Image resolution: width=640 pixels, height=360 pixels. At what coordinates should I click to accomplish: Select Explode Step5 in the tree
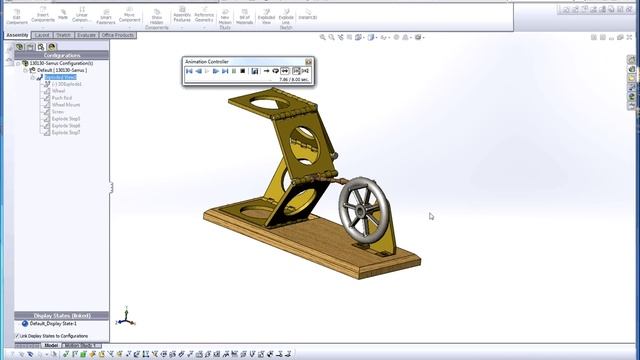[66, 119]
